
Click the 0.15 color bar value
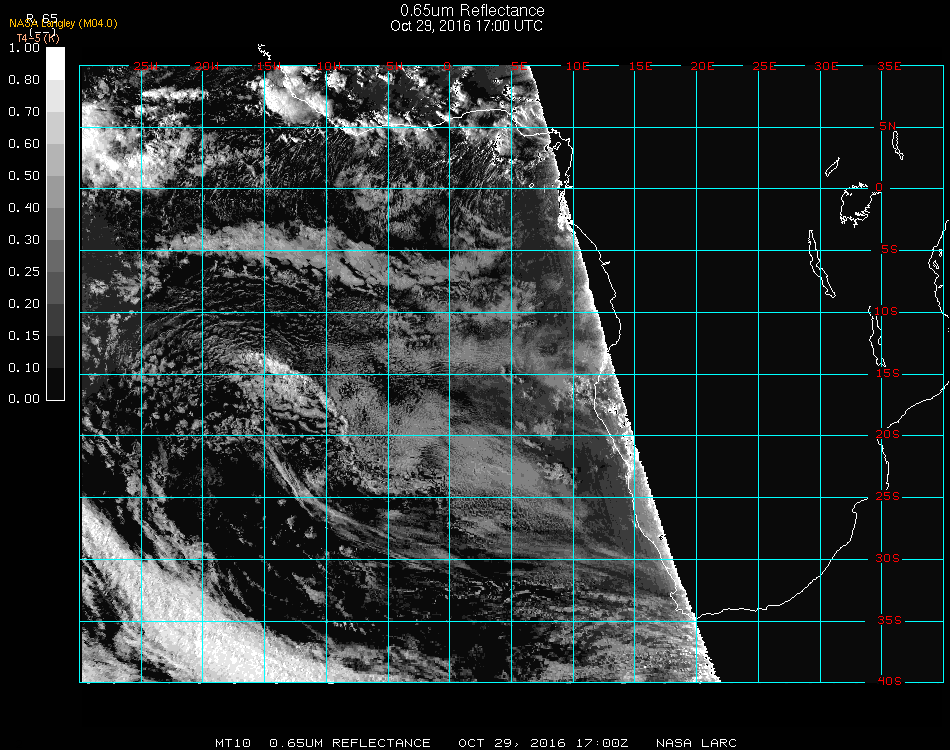point(24,336)
